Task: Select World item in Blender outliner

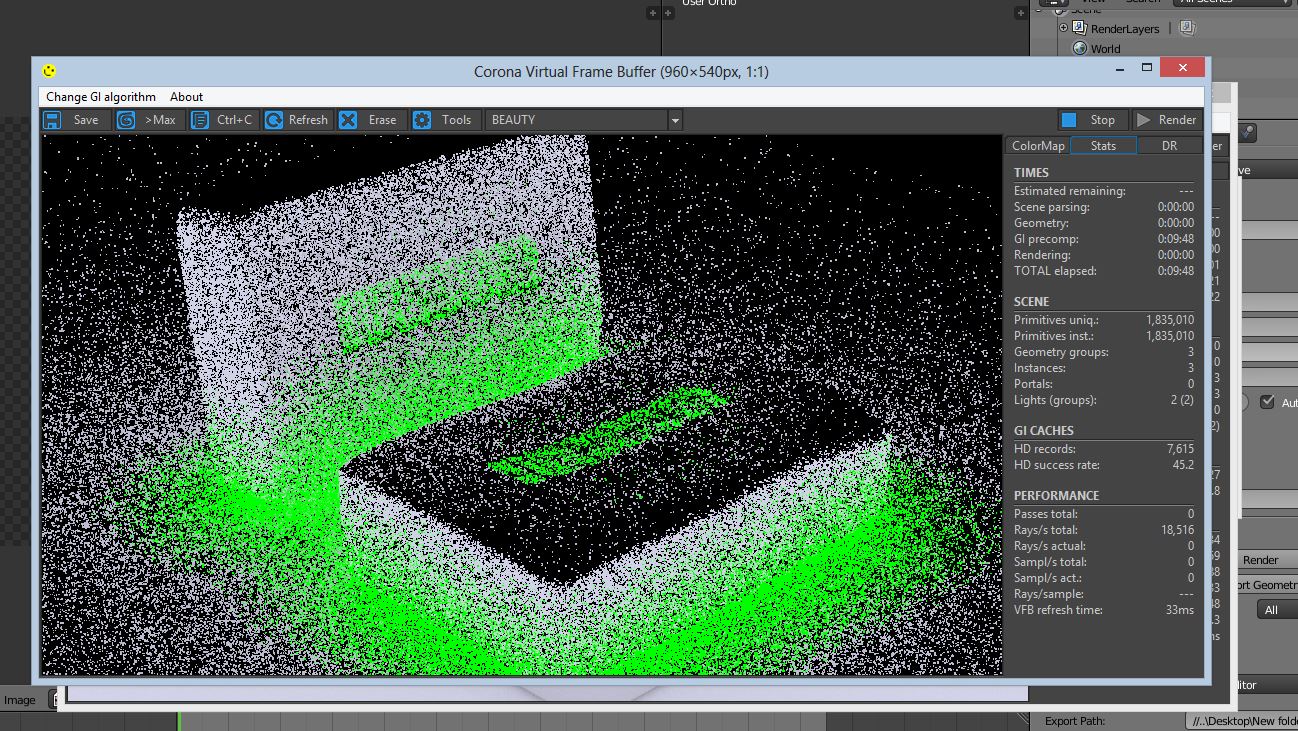Action: (1105, 48)
